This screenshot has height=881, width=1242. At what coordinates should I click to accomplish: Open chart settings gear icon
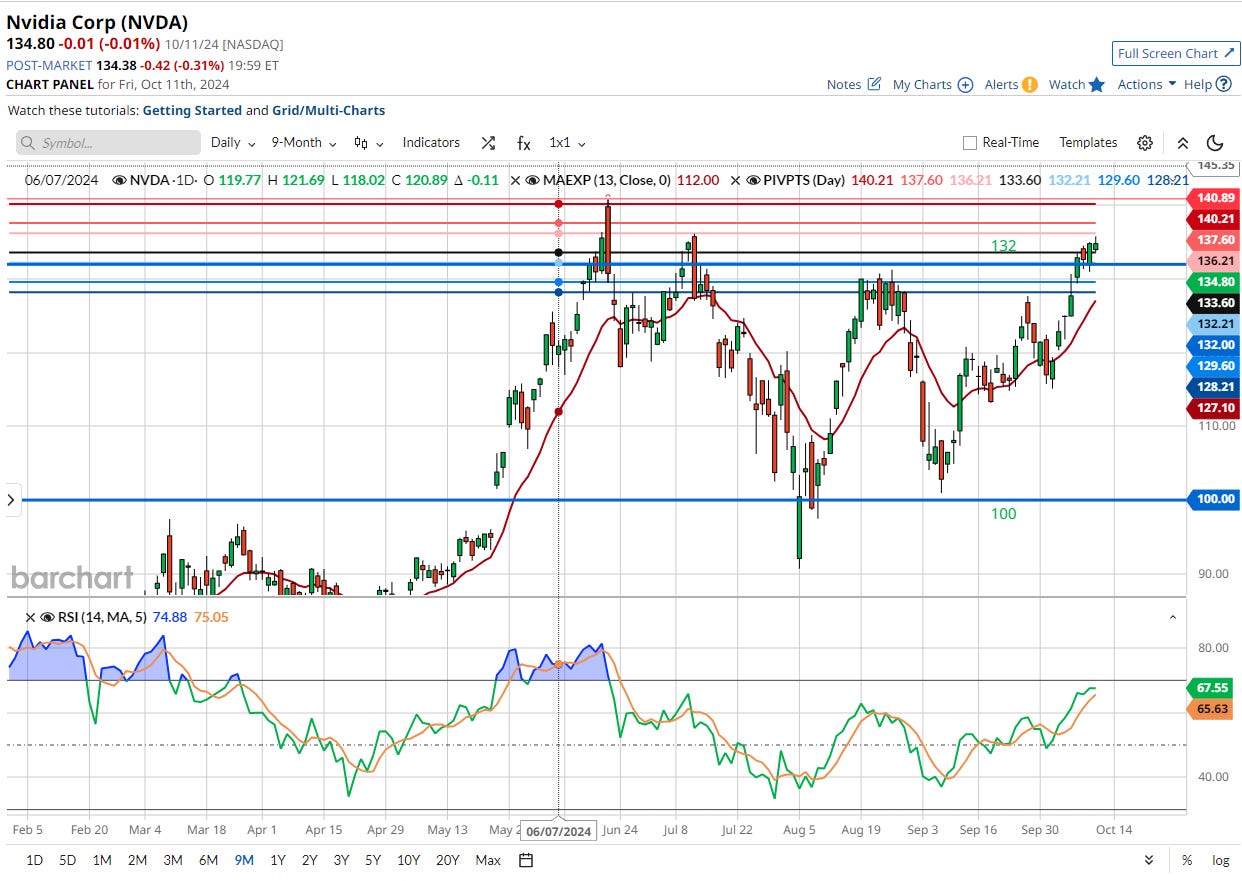click(x=1145, y=143)
